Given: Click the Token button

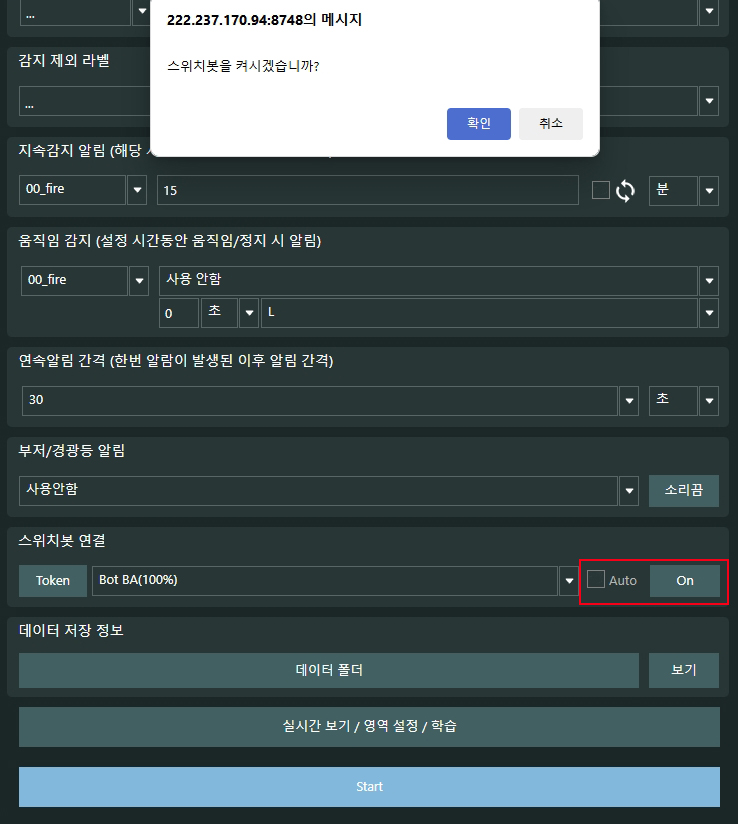Looking at the screenshot, I should (x=53, y=581).
